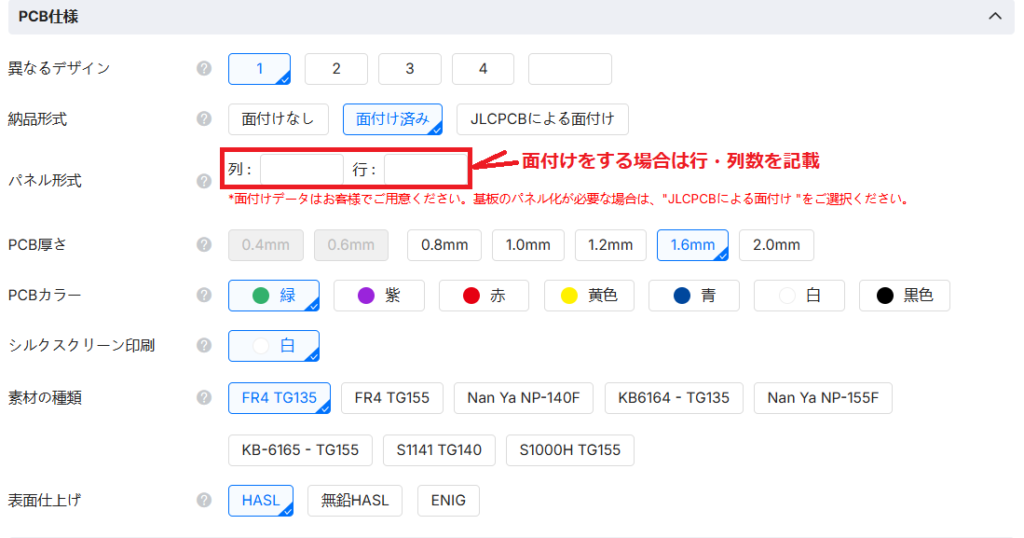Click help icon beside シルクスクリーン印刷
The height and width of the screenshot is (538, 1024).
click(x=204, y=345)
